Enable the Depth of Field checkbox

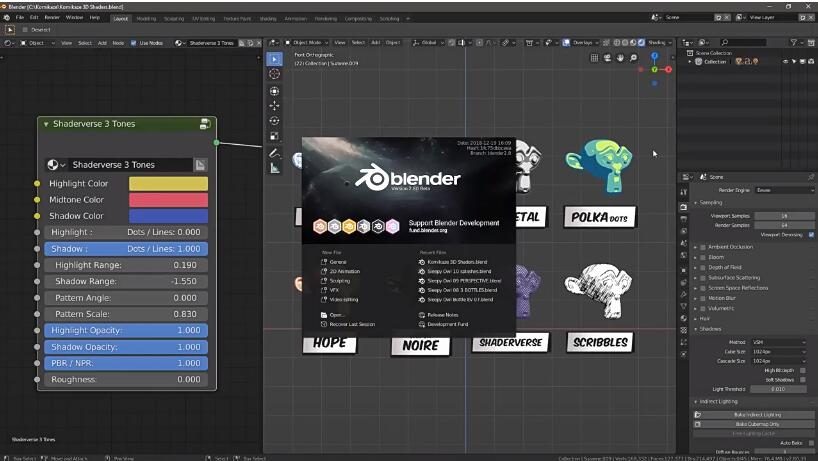pyautogui.click(x=703, y=268)
